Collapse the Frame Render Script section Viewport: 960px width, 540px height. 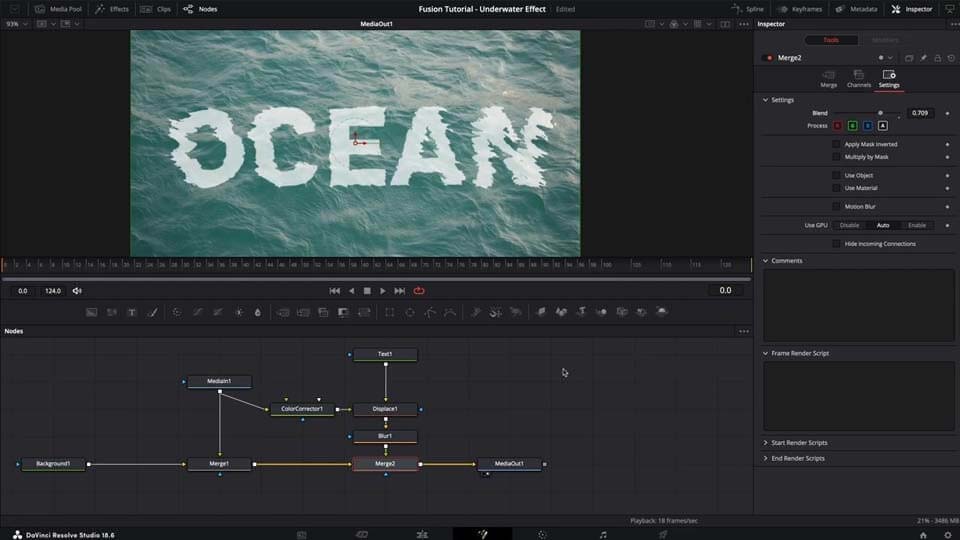click(765, 353)
